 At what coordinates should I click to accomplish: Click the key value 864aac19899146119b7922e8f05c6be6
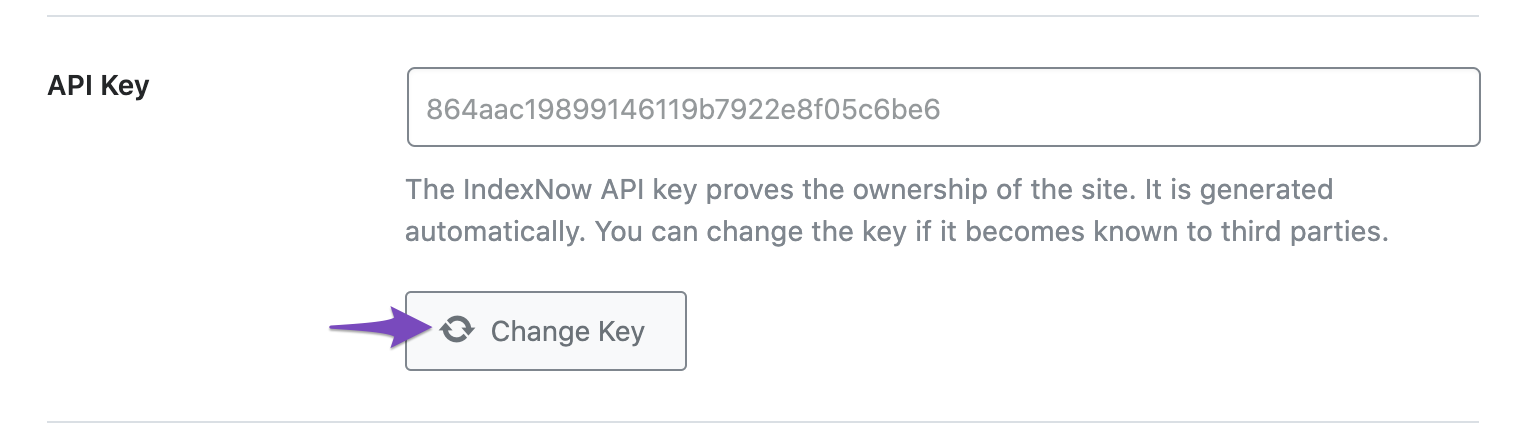683,109
